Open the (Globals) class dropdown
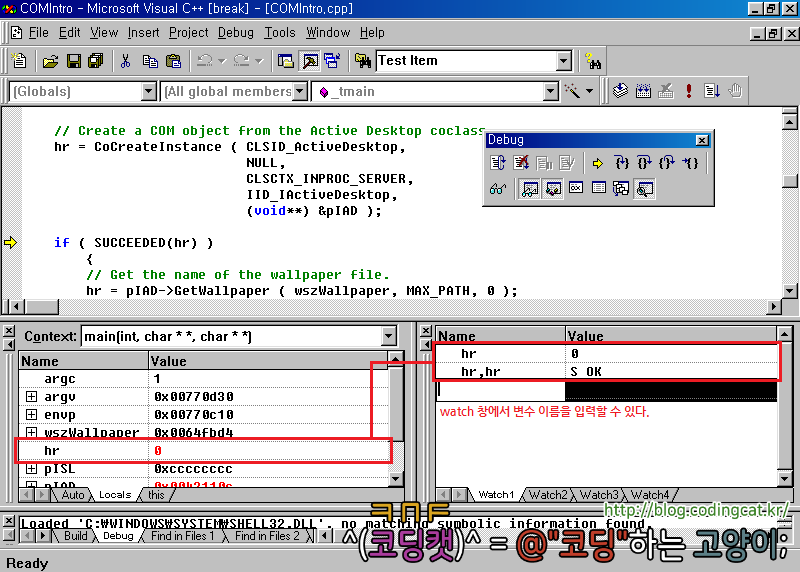Screen dimensions: 800x572 coord(148,92)
